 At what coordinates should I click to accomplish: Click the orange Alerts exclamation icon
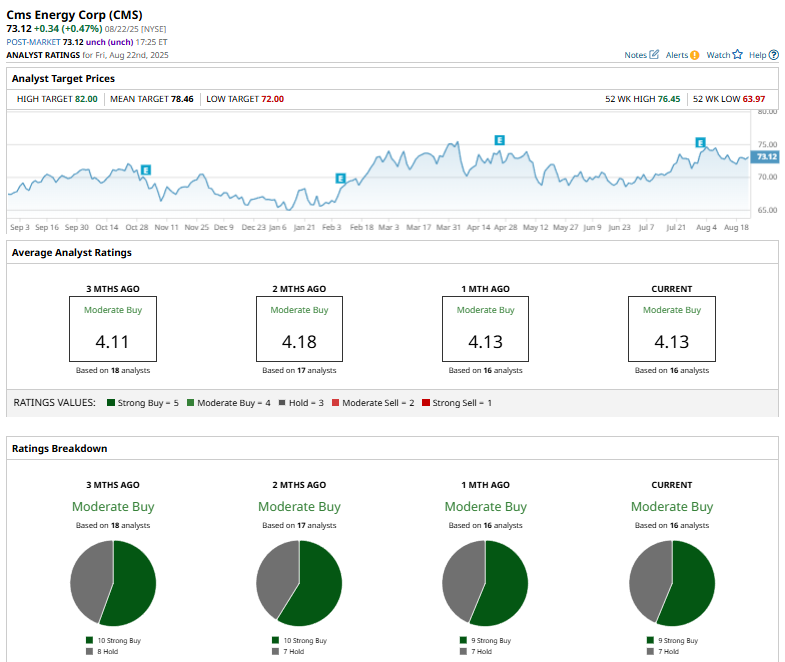pos(694,55)
